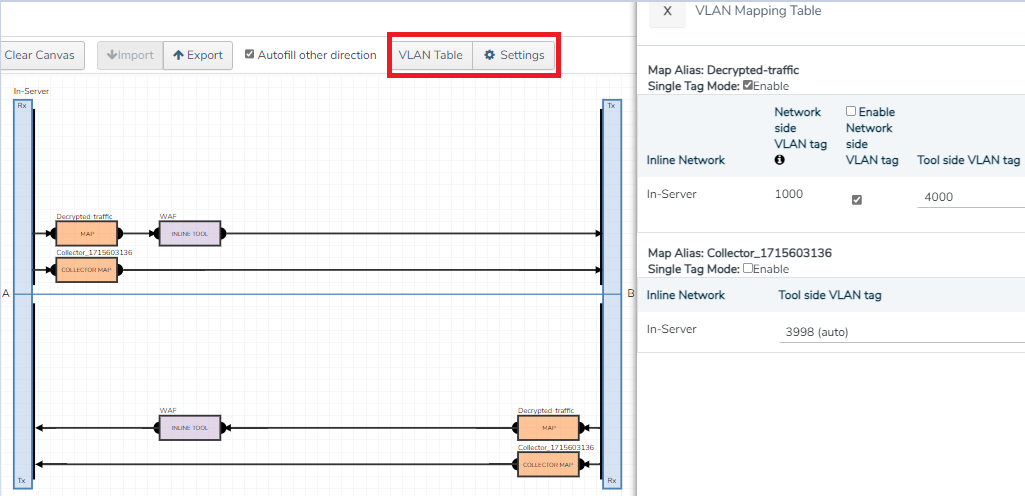Select top Decrypted-traffic MAP block

pos(86,233)
